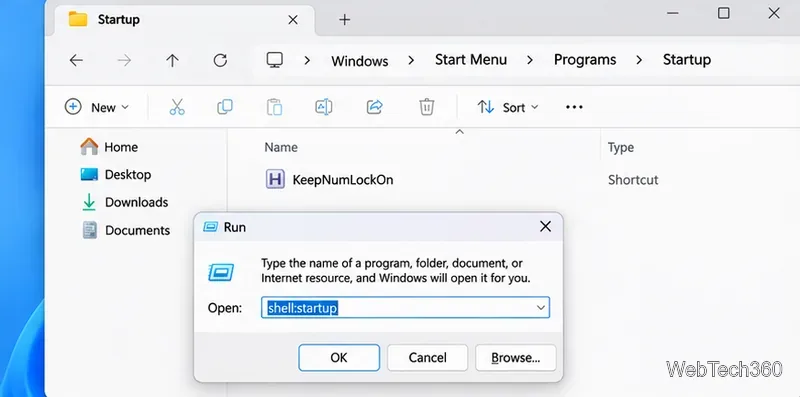
Task: Click the Home icon in sidebar
Action: [89, 146]
